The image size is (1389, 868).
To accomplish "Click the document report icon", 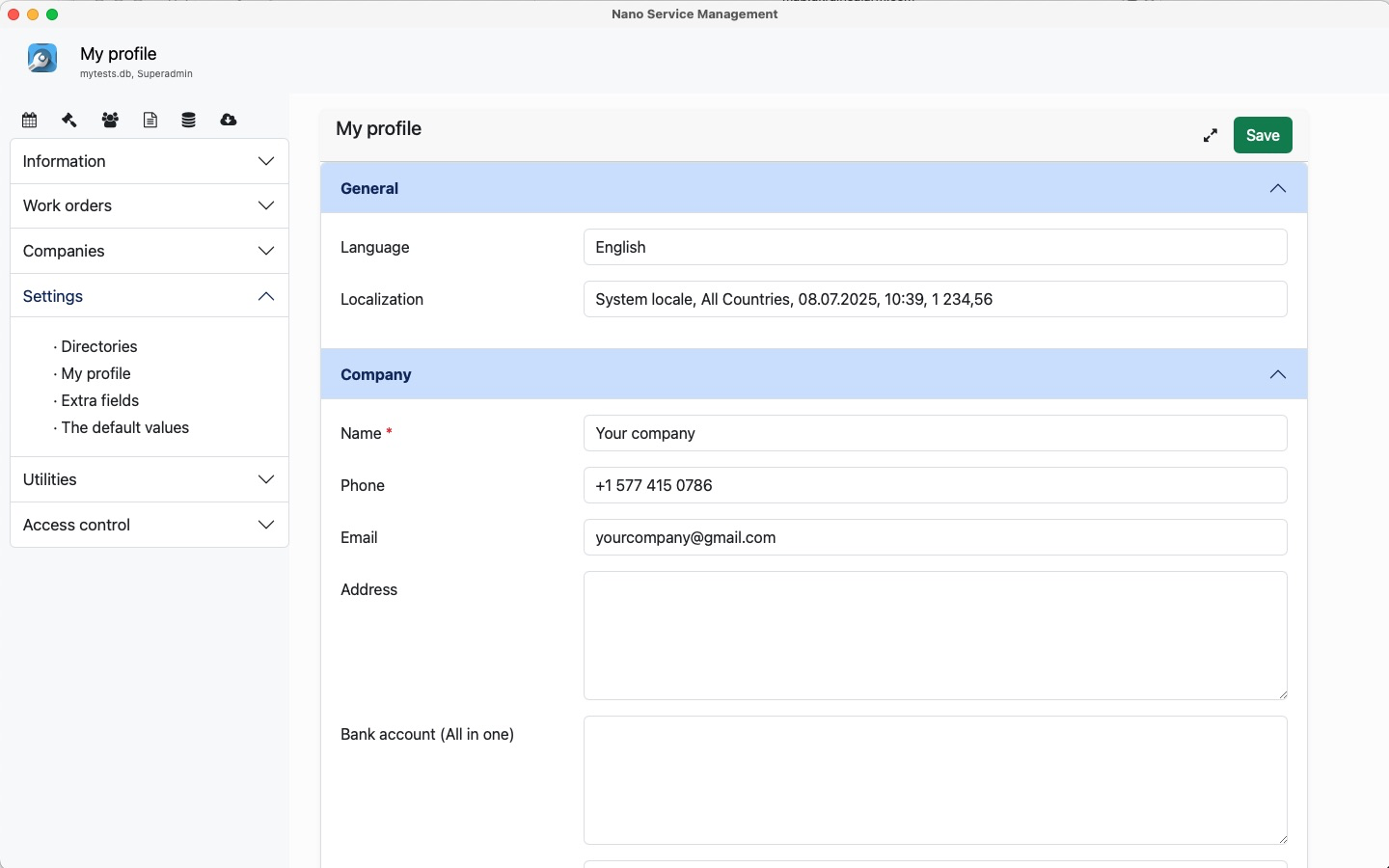I will 150,121.
